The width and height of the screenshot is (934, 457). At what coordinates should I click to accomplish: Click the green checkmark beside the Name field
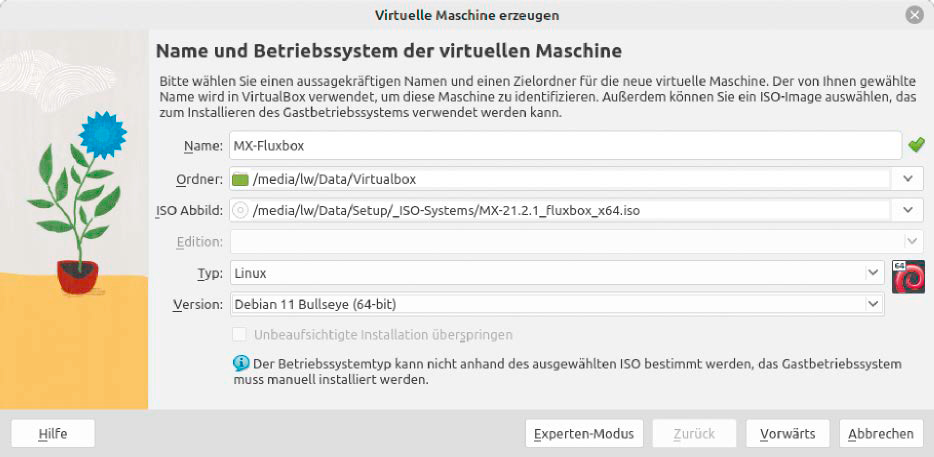[916, 145]
